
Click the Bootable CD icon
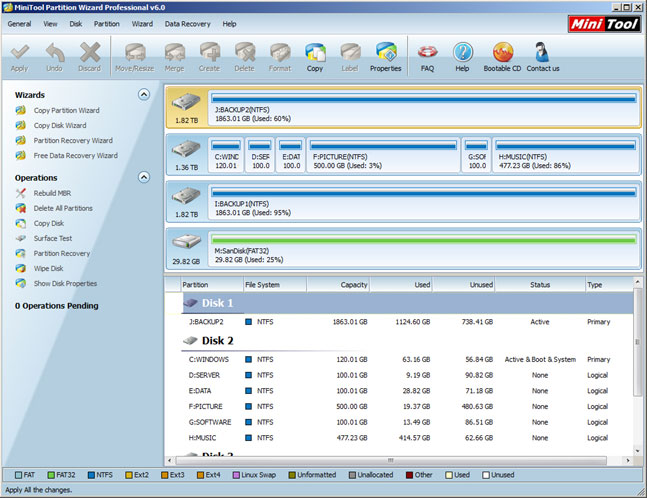(503, 52)
